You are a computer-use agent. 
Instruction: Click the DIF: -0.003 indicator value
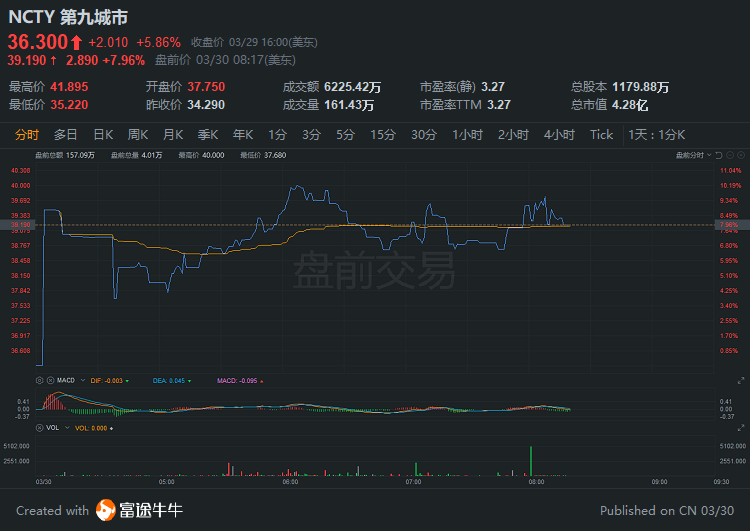pyautogui.click(x=107, y=381)
